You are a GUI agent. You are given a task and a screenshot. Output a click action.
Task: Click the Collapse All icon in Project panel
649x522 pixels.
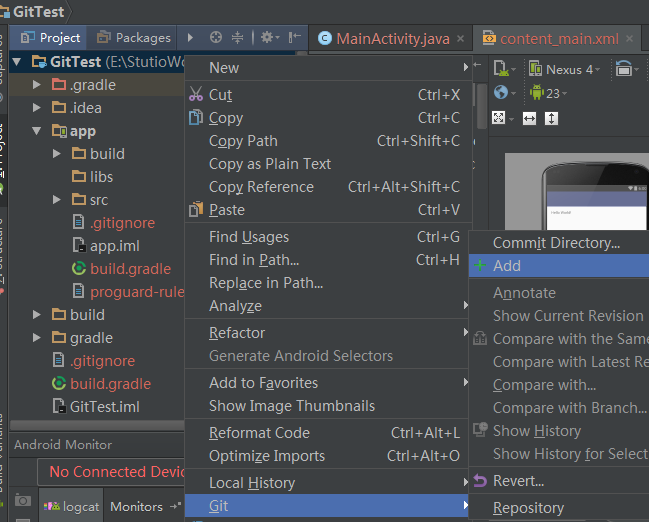[x=238, y=38]
